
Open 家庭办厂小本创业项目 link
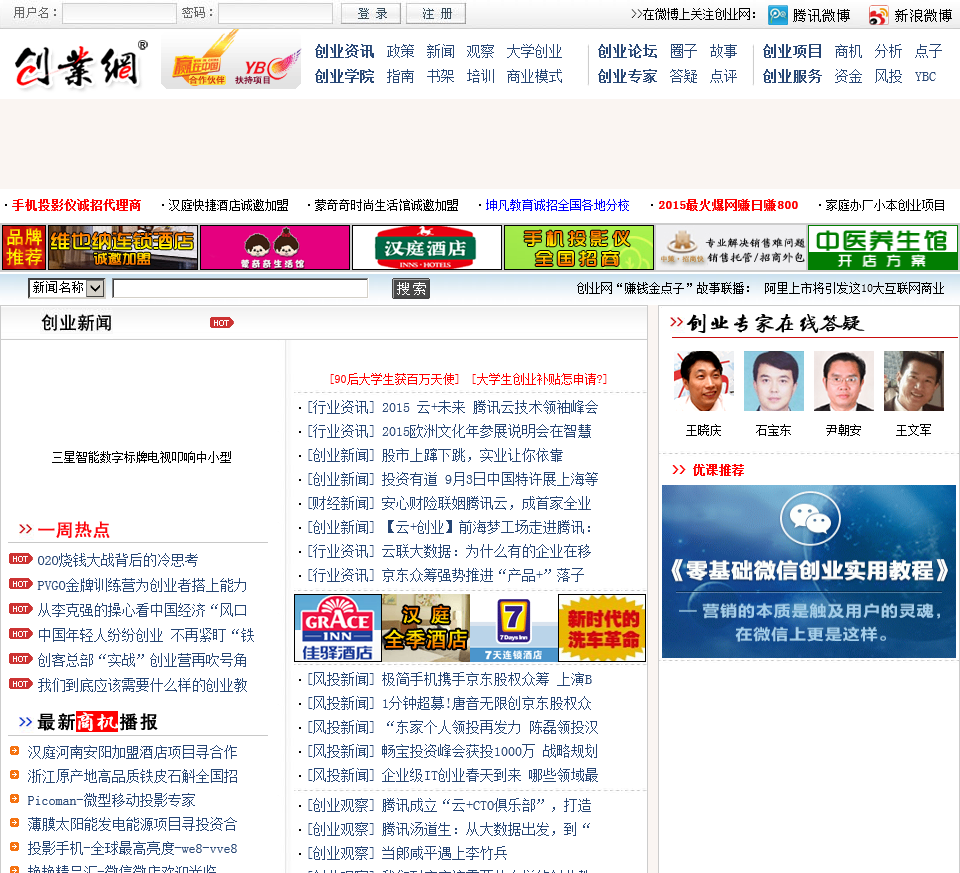pos(885,205)
